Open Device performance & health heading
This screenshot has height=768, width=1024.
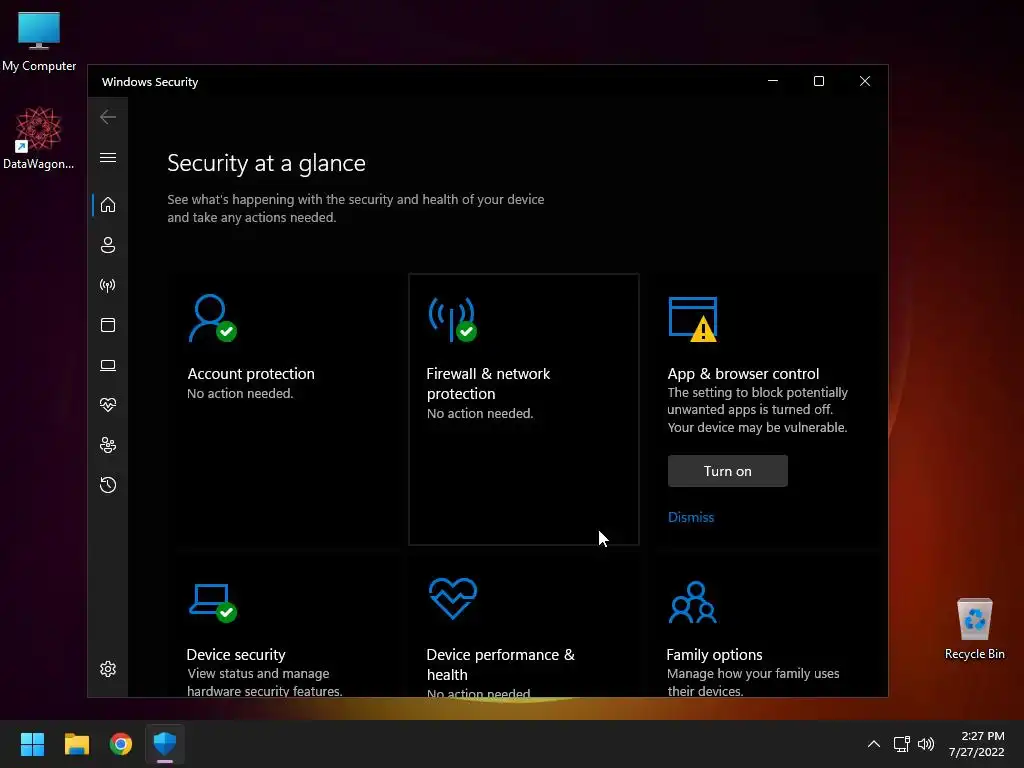pyautogui.click(x=500, y=664)
